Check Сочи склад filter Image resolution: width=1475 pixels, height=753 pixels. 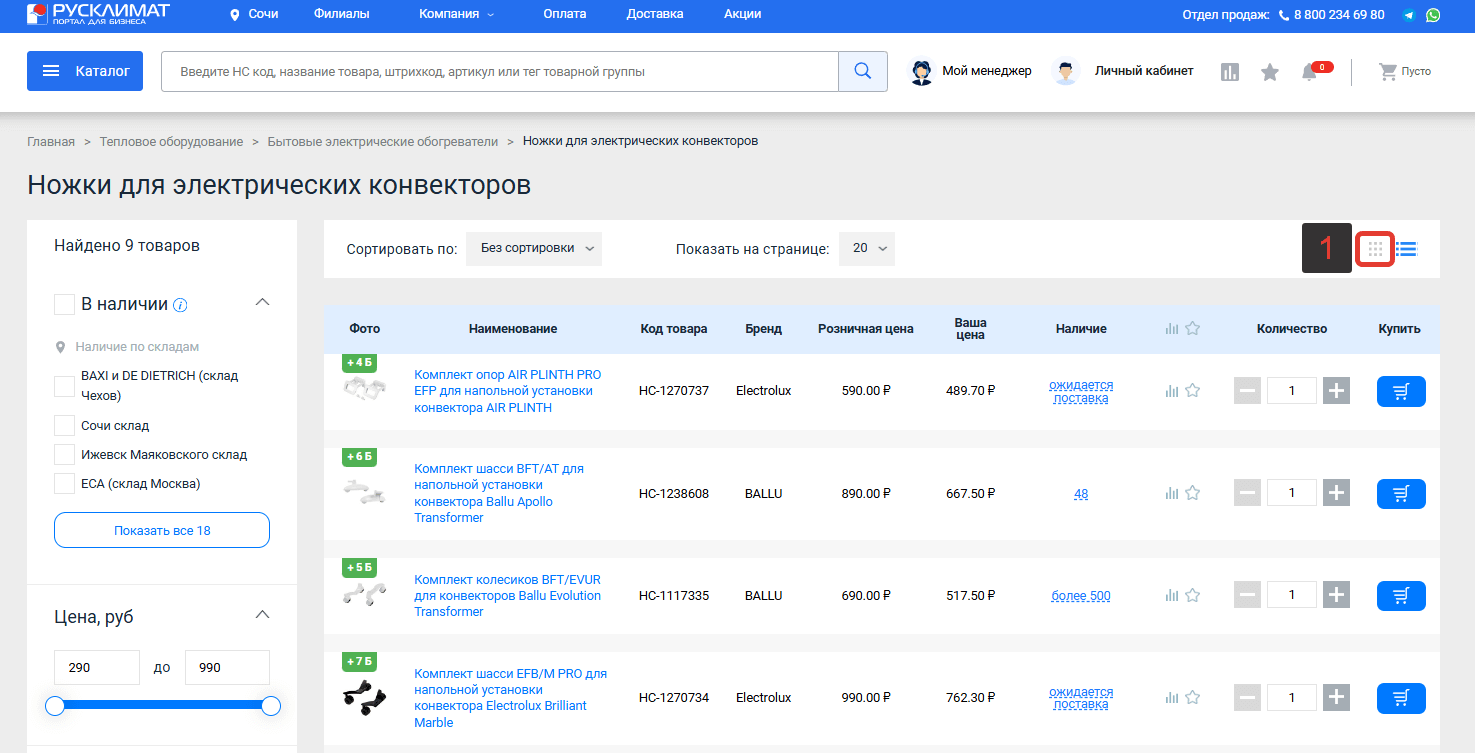coord(64,425)
